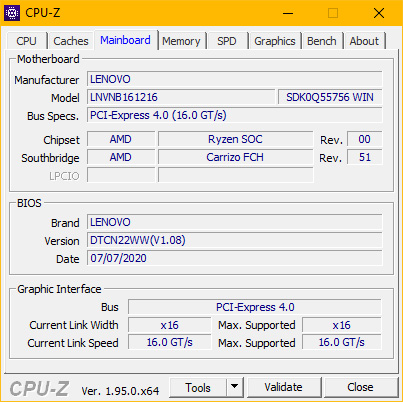
Task: Click the Southbridge vendor AMD field
Action: pos(121,157)
